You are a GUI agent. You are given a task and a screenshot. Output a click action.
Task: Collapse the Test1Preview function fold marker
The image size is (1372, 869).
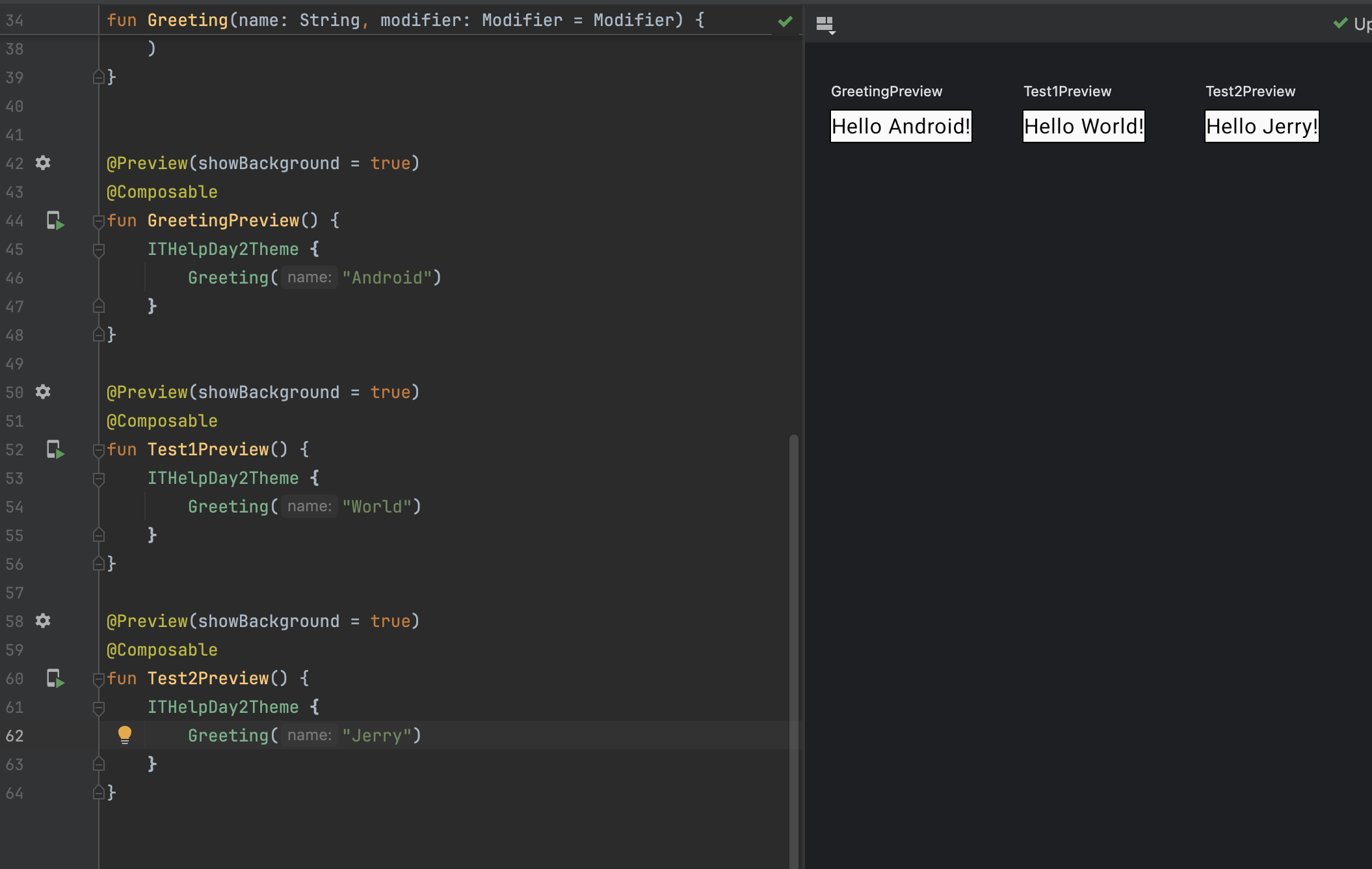pos(99,450)
